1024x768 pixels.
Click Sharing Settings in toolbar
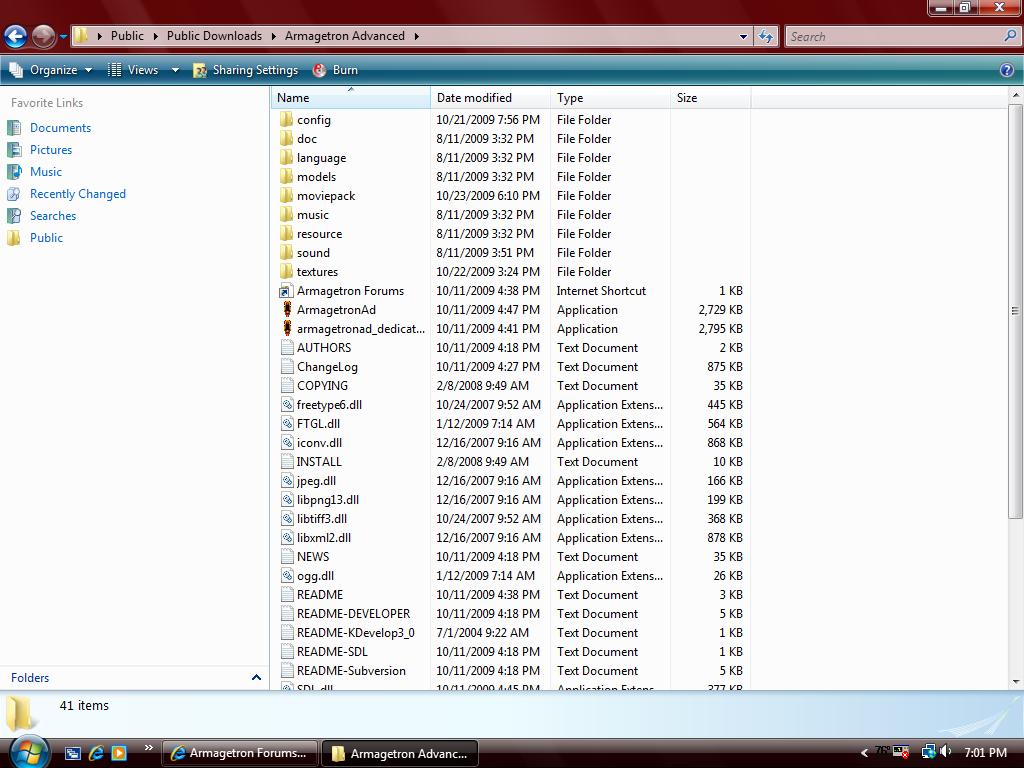246,70
